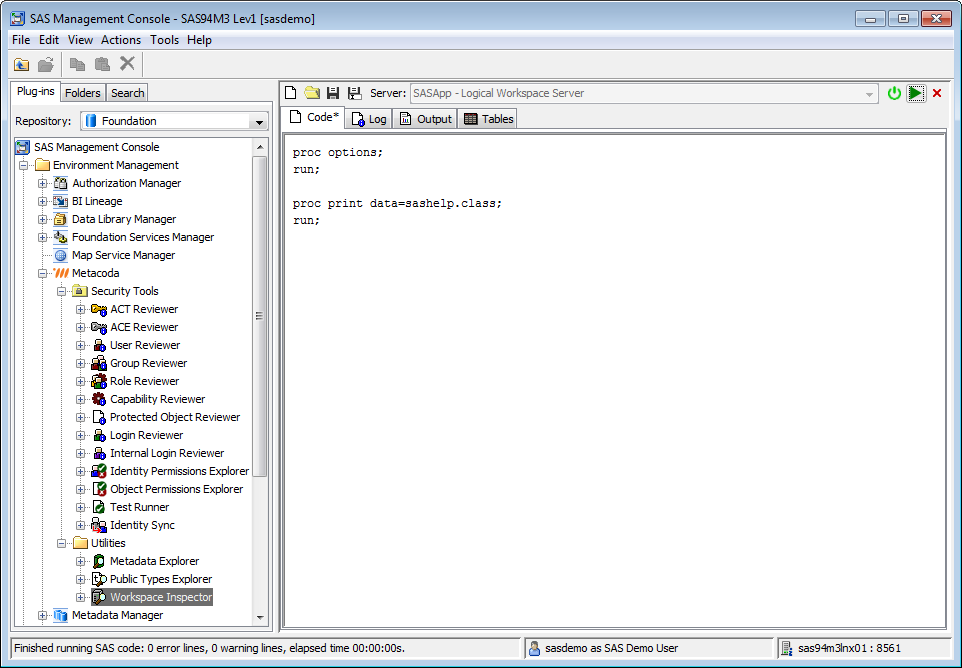Click the BI Lineage icon
This screenshot has width=962, height=668.
click(x=60, y=201)
